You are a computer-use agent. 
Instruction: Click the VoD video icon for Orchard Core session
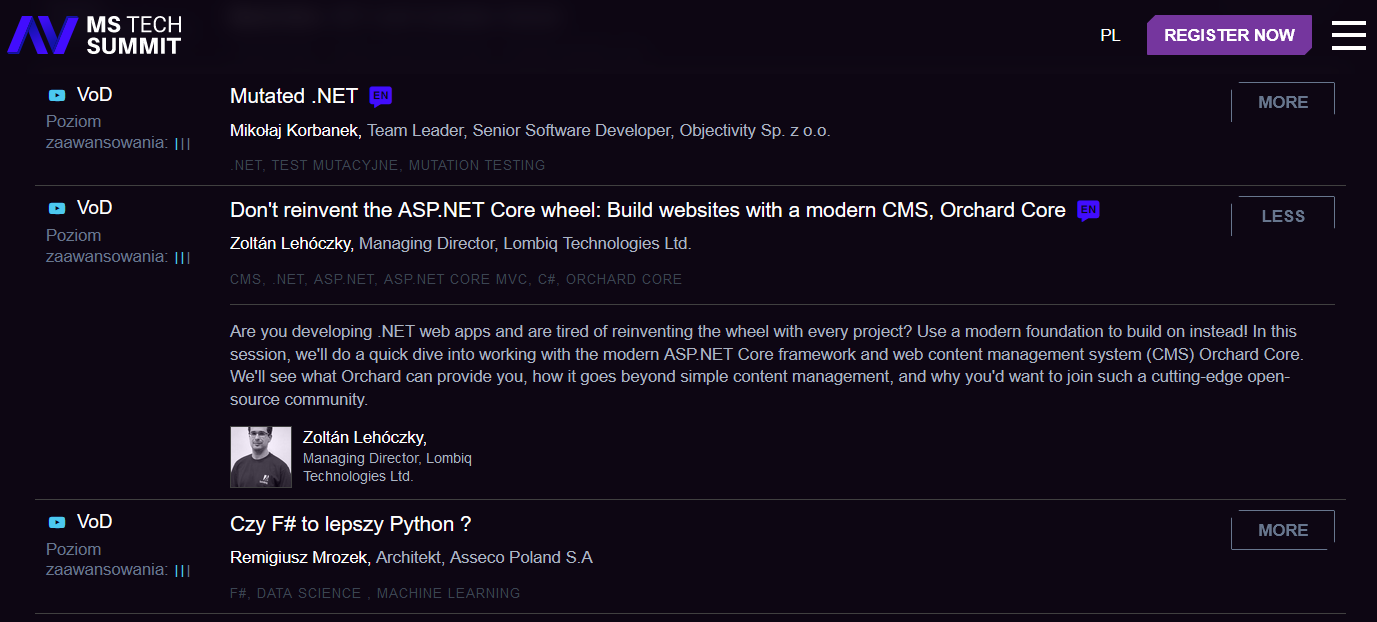click(x=57, y=208)
